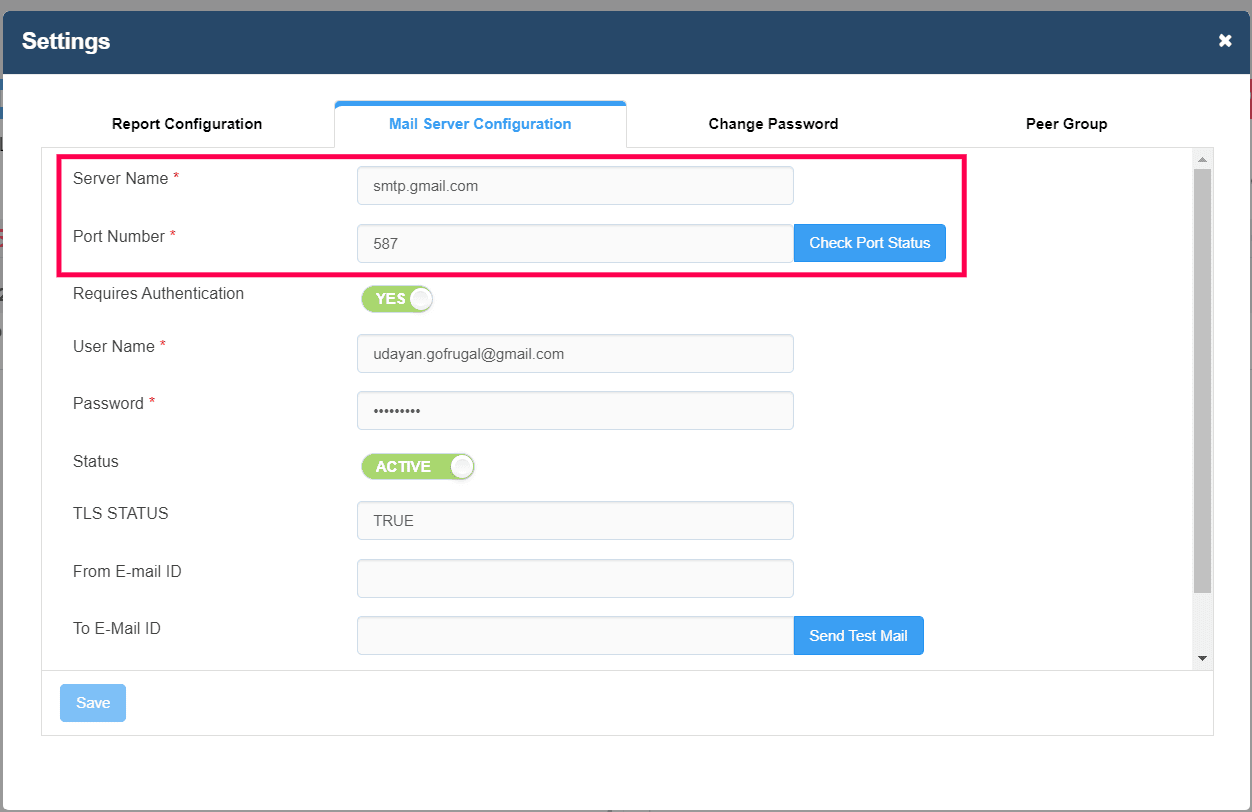Click the scrollbar down arrow
The height and width of the screenshot is (812, 1252).
pos(1202,659)
